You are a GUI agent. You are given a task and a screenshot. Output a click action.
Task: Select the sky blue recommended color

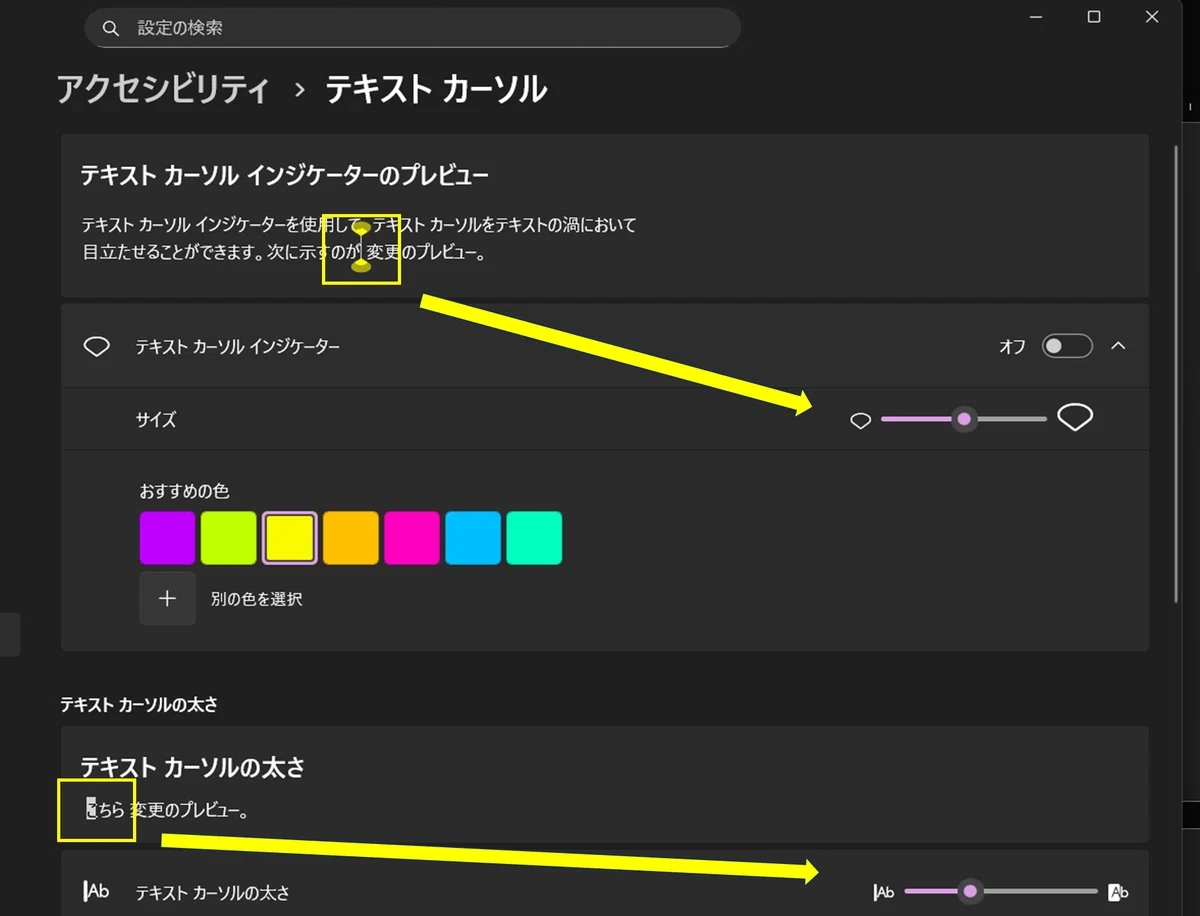click(473, 538)
